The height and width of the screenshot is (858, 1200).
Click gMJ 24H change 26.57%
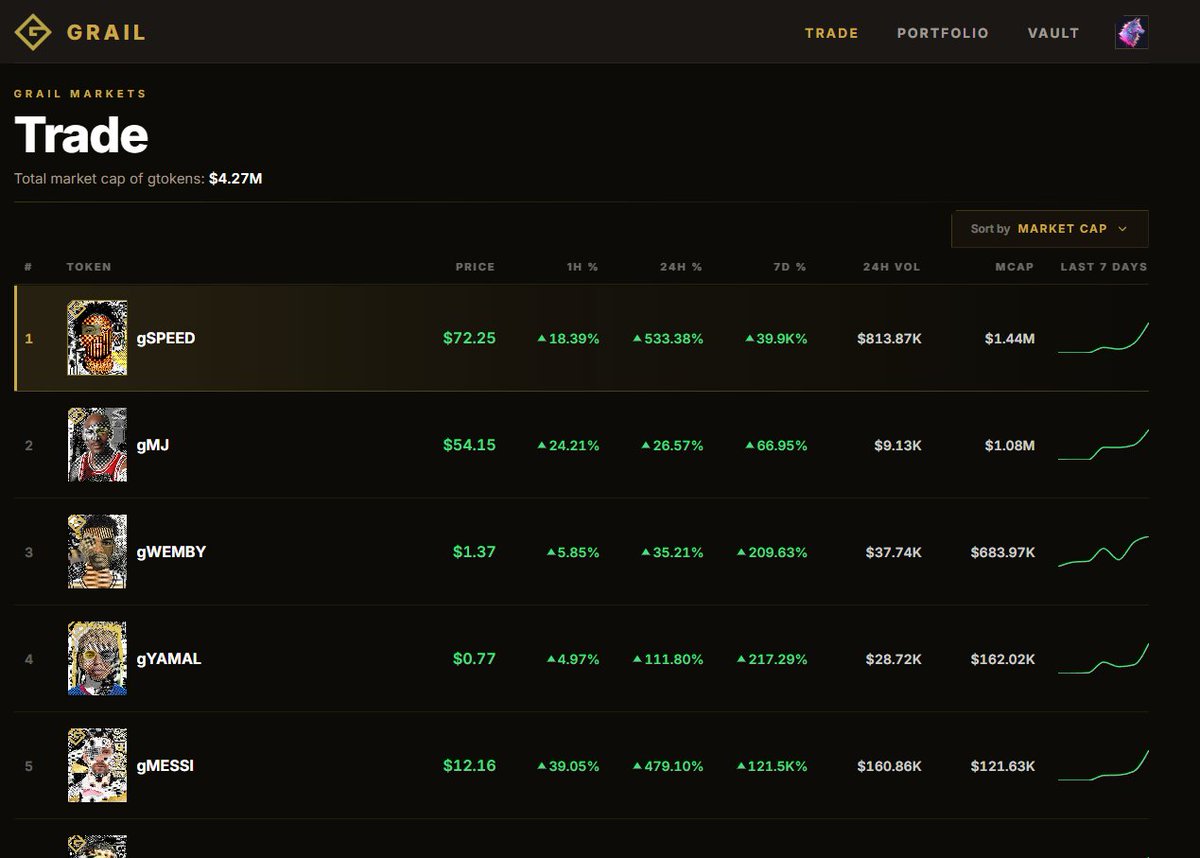tap(672, 446)
